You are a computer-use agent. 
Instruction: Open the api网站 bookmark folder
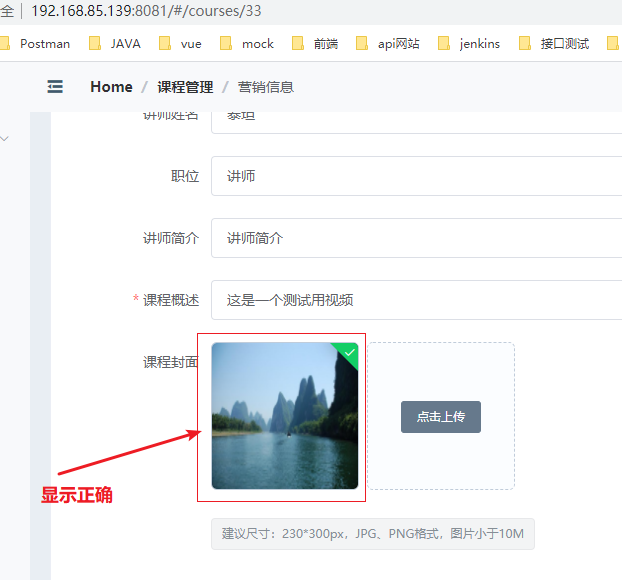coord(388,44)
